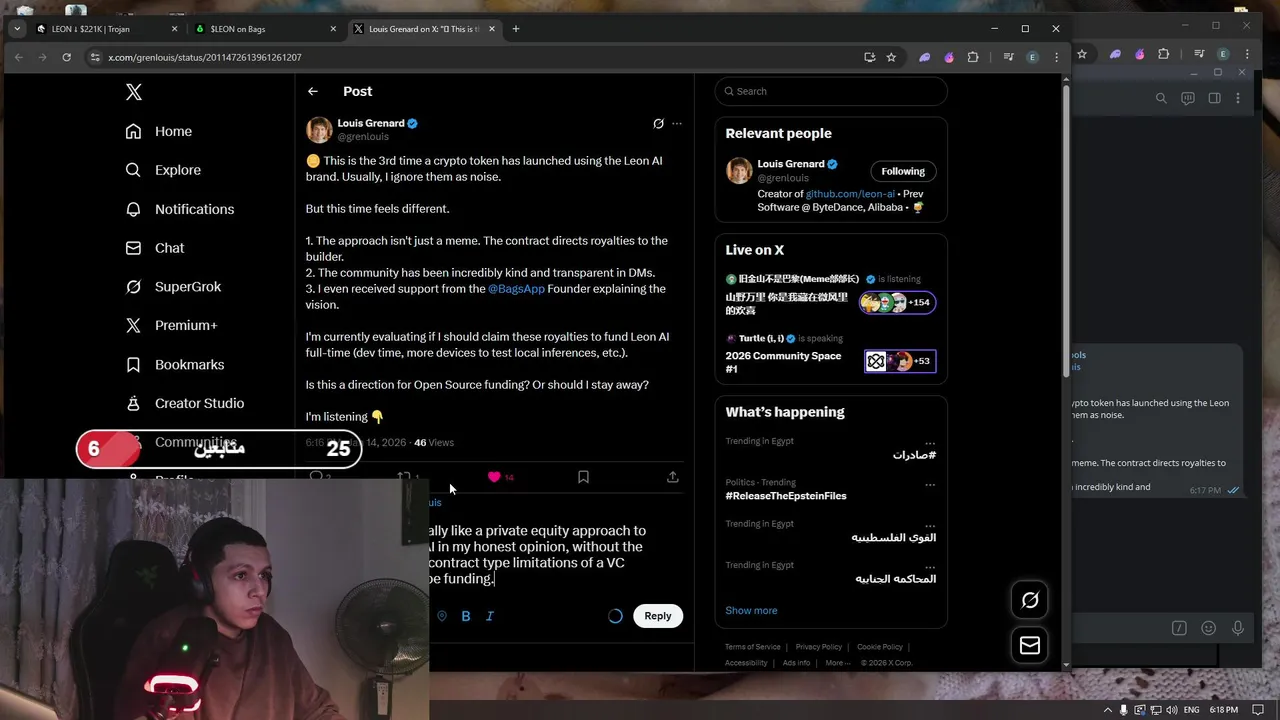Click search icon in background chat window
The width and height of the screenshot is (1280, 720).
(1161, 98)
